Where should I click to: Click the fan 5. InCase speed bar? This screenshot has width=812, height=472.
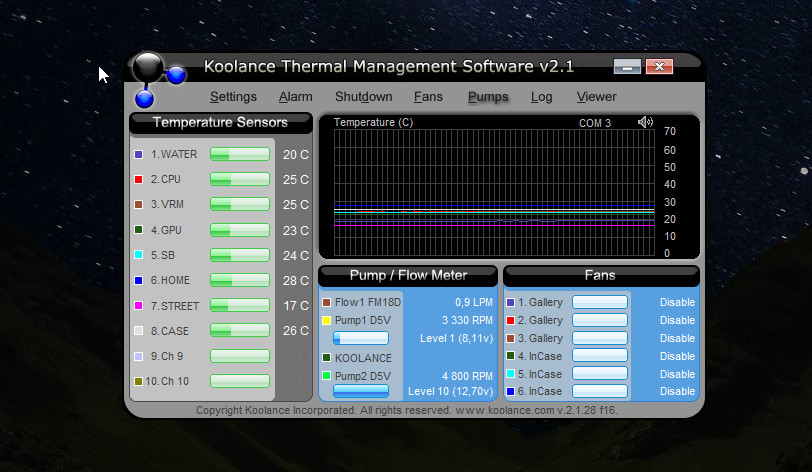point(600,373)
